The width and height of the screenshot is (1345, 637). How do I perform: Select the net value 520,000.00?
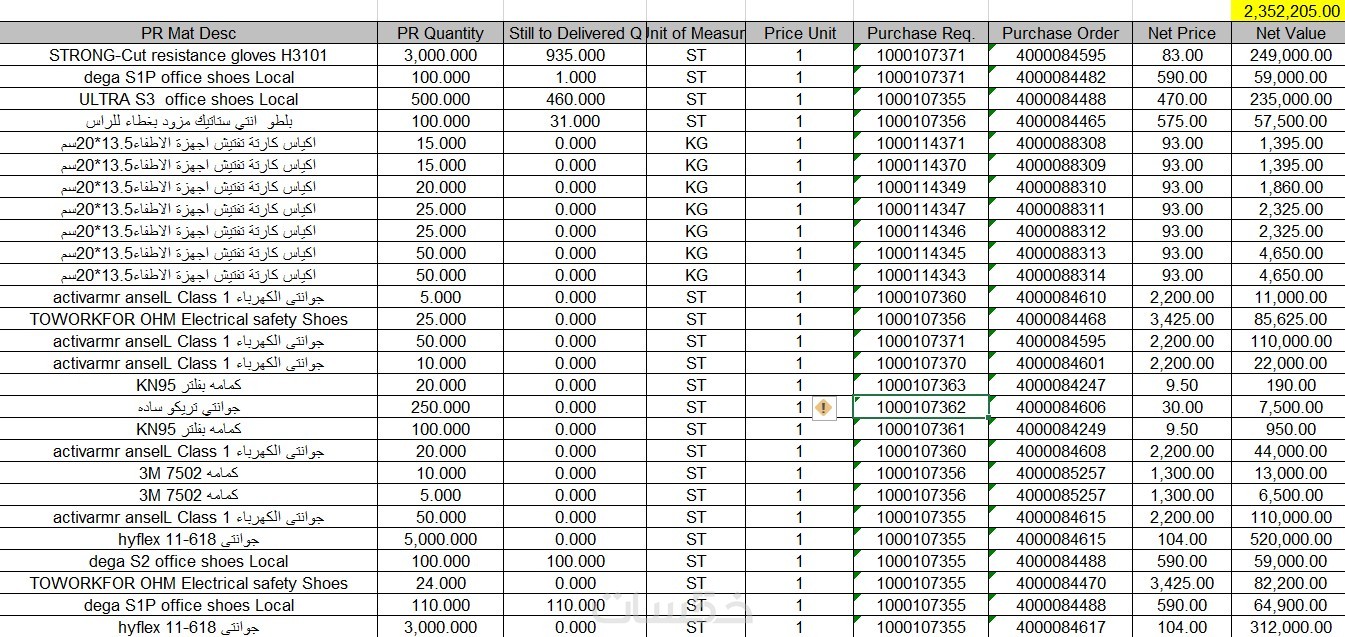click(1290, 539)
